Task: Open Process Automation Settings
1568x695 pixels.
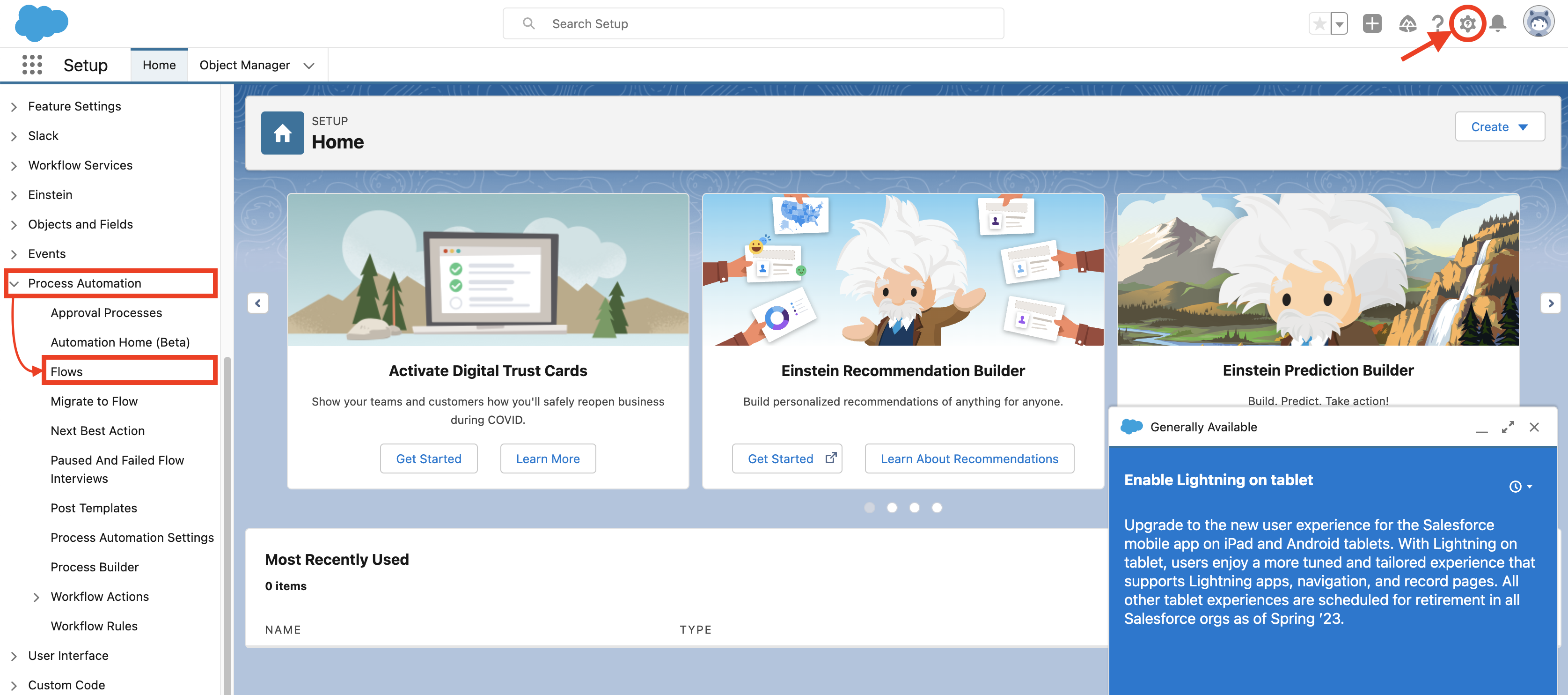Action: (x=132, y=537)
